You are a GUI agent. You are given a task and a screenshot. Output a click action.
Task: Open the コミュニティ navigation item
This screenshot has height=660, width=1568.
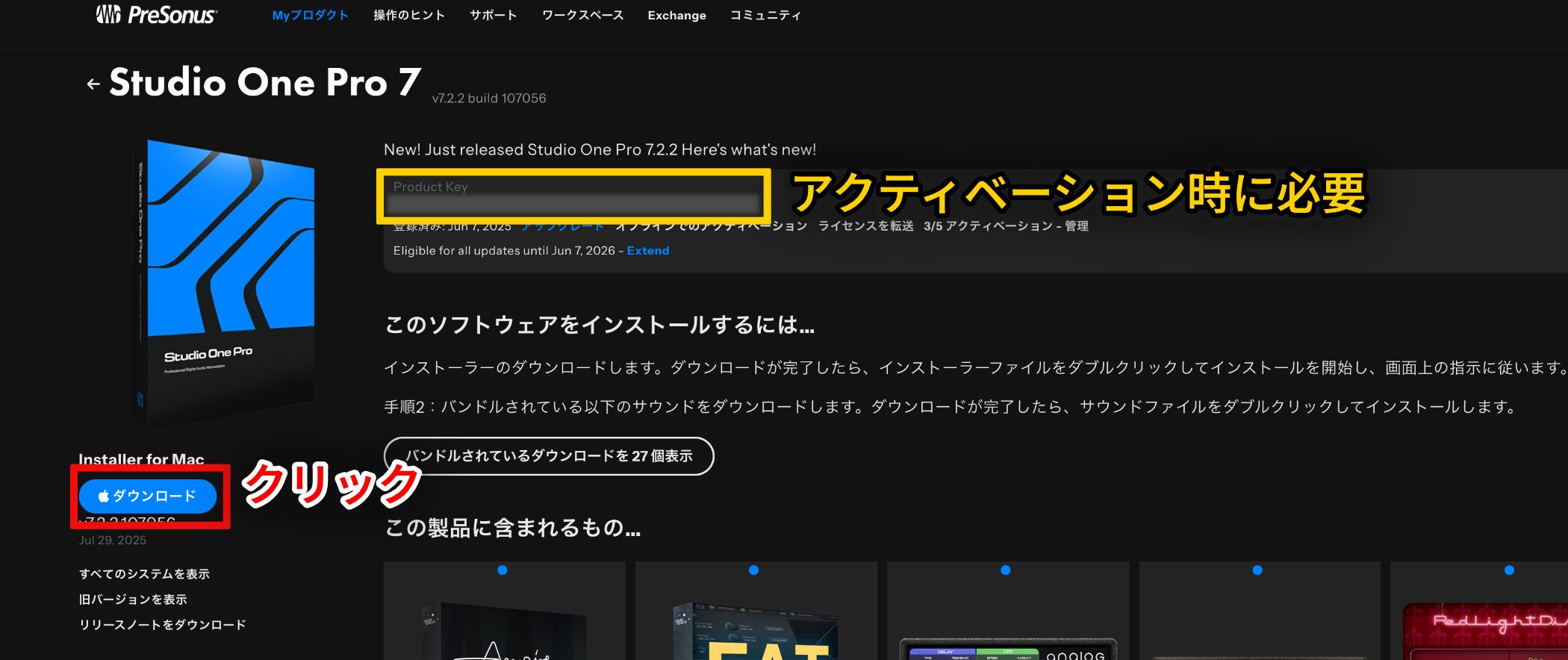[x=765, y=16]
